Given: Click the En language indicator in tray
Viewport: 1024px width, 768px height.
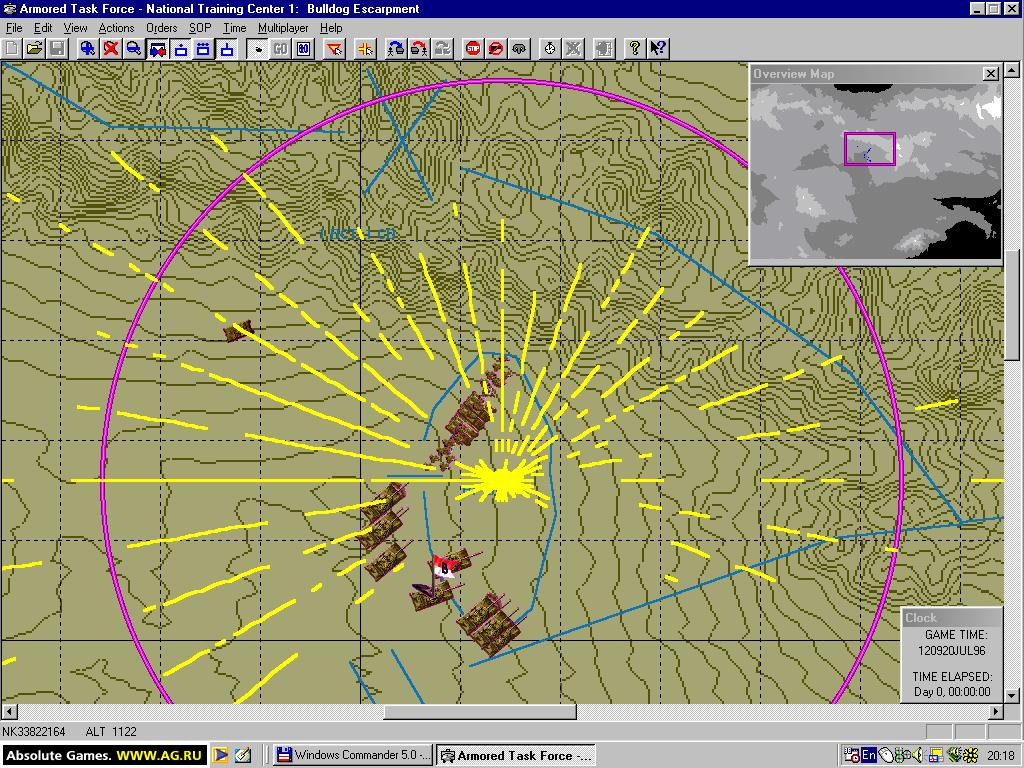Looking at the screenshot, I should coord(869,756).
